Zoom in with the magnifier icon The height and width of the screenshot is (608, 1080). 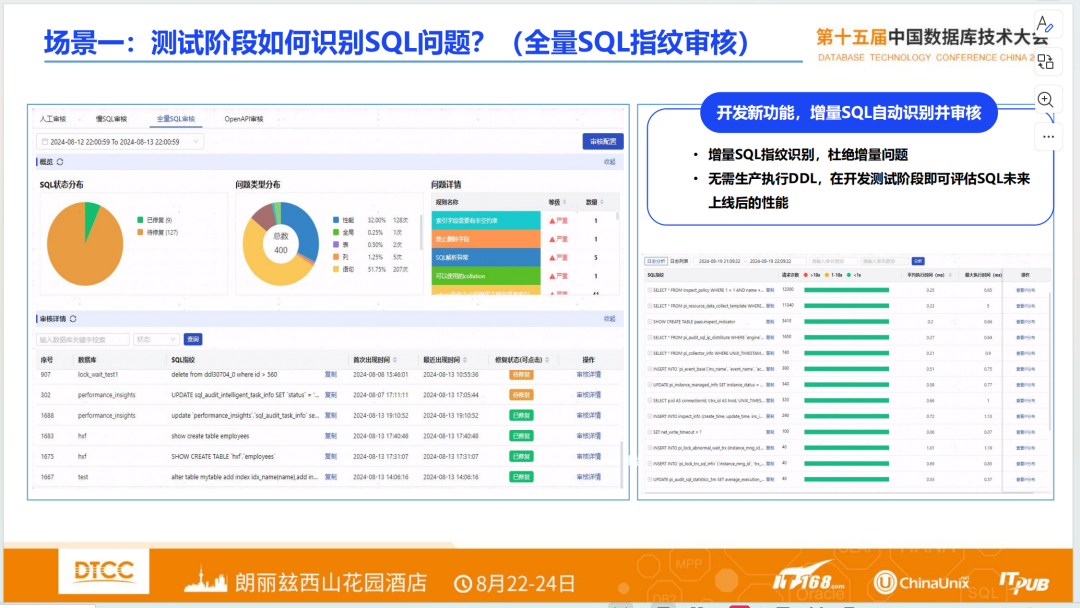point(1046,99)
